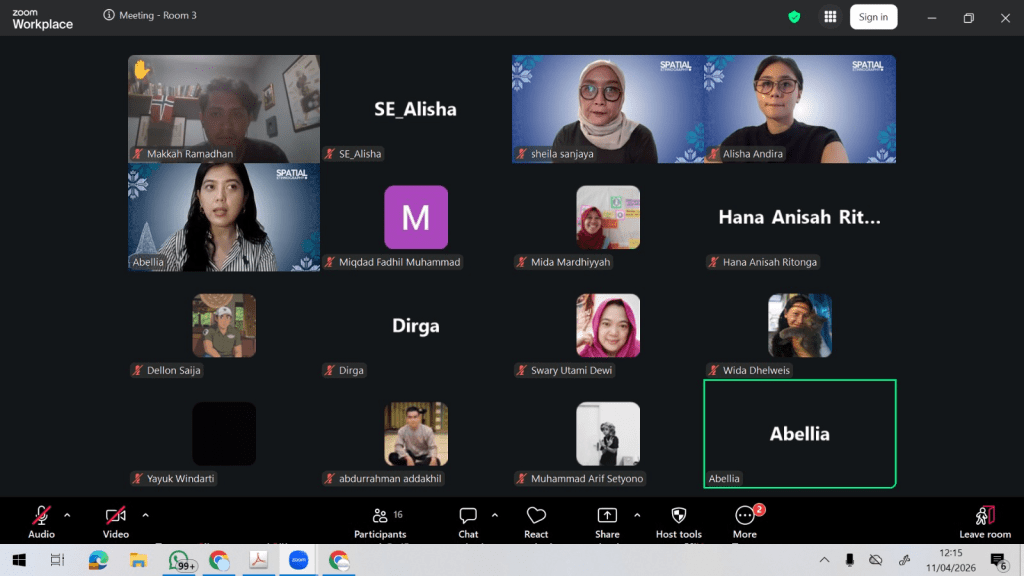Open Microsoft Edge from the taskbar
The image size is (1024, 576).
coord(98,560)
